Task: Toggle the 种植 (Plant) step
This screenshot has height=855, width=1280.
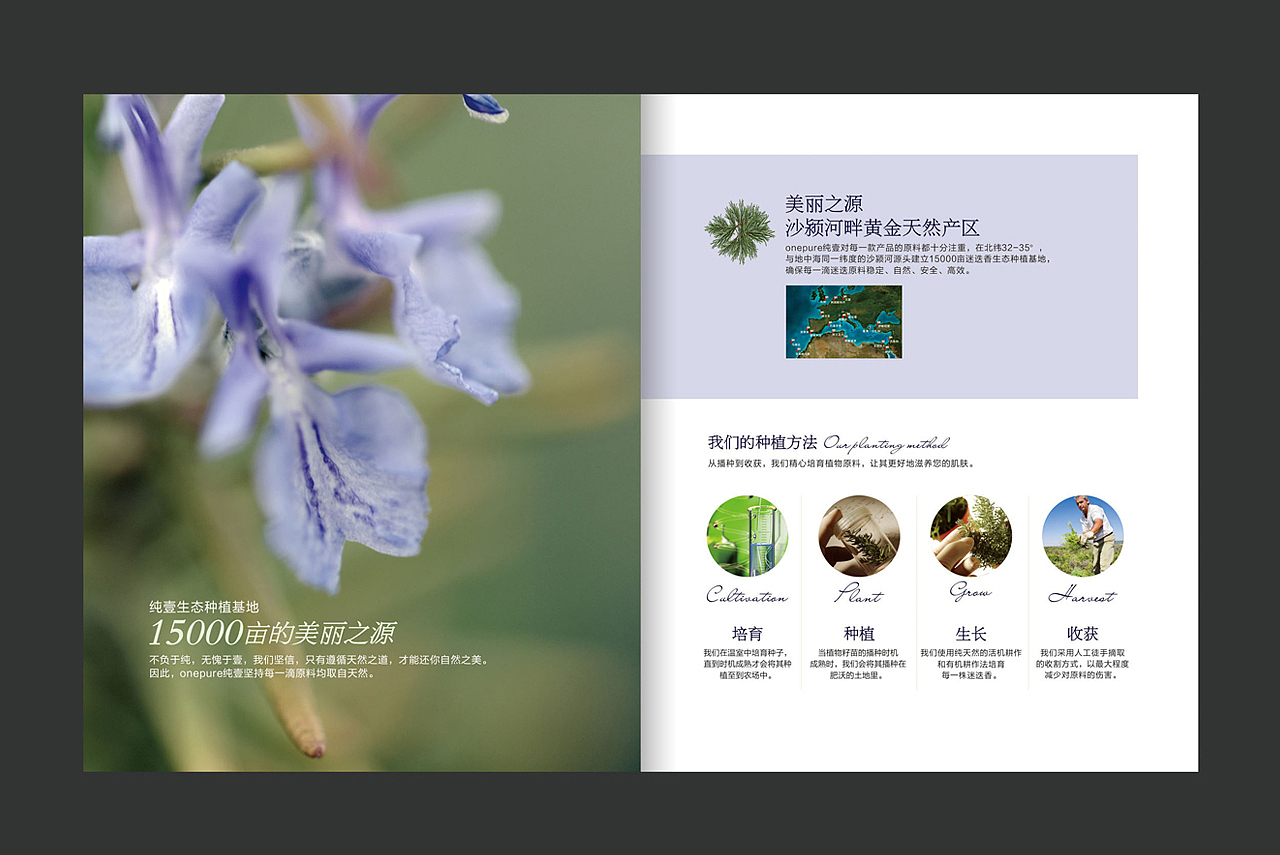Action: (859, 633)
